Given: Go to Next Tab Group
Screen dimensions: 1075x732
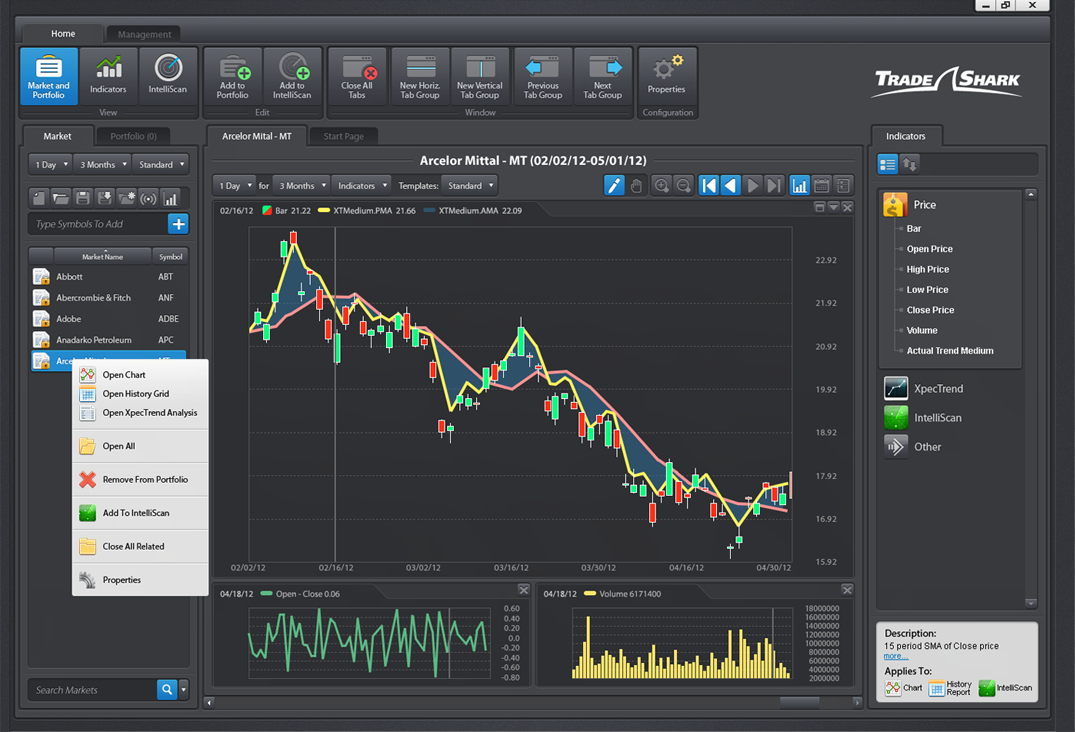Looking at the screenshot, I should (x=603, y=75).
